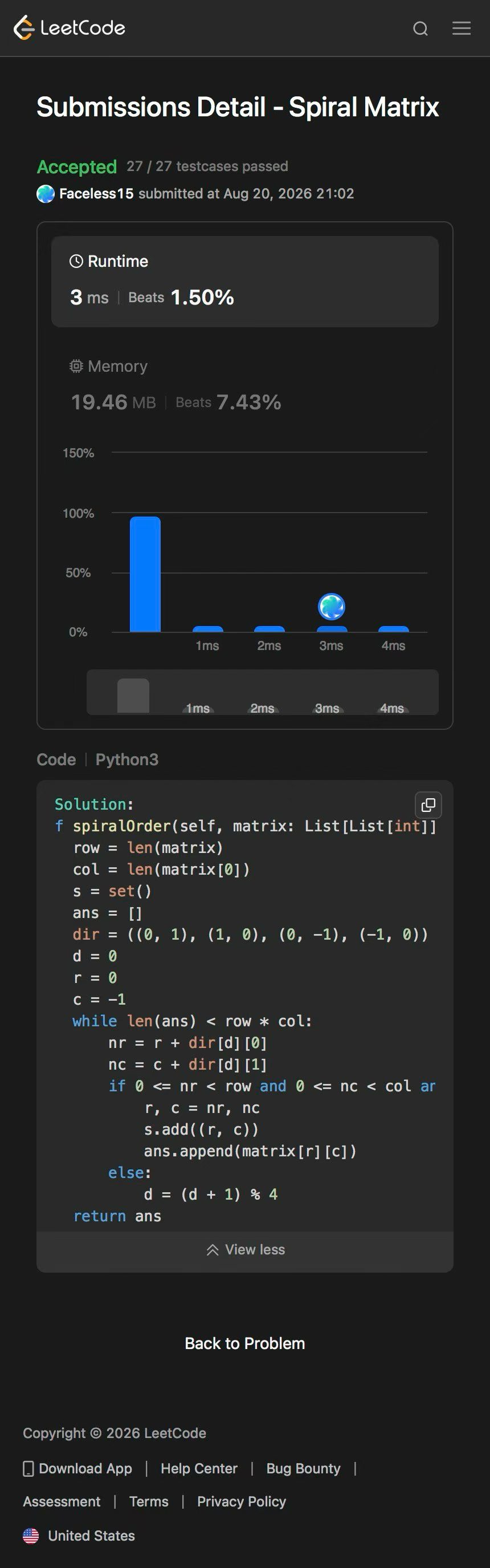Click the Runtime clock icon
This screenshot has height=1568, width=490.
coord(76,261)
